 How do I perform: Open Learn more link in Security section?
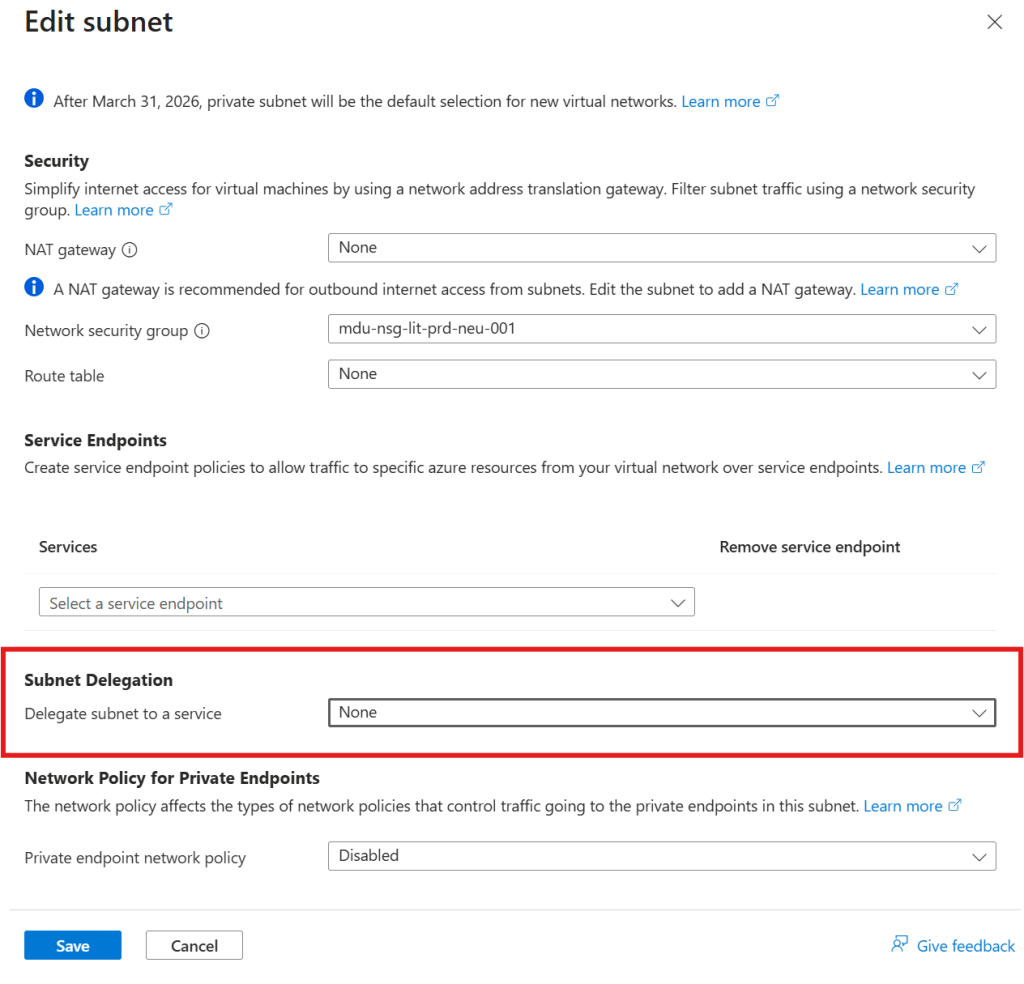(x=114, y=210)
